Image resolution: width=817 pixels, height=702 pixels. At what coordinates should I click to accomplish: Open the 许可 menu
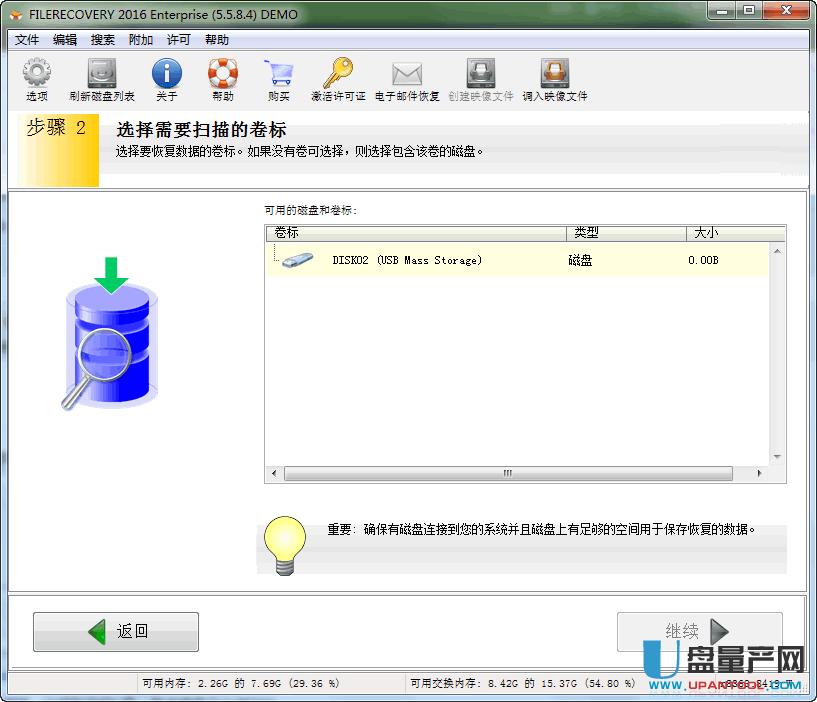point(179,40)
